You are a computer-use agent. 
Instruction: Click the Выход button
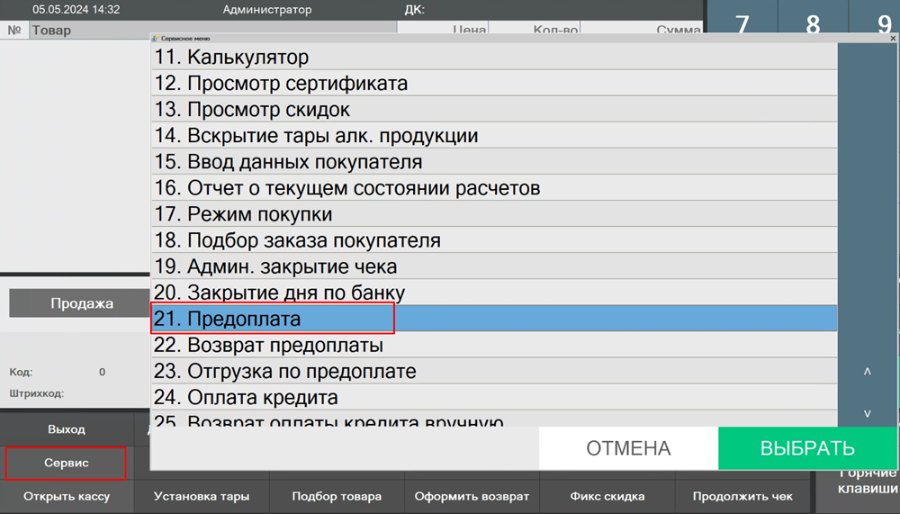click(67, 429)
